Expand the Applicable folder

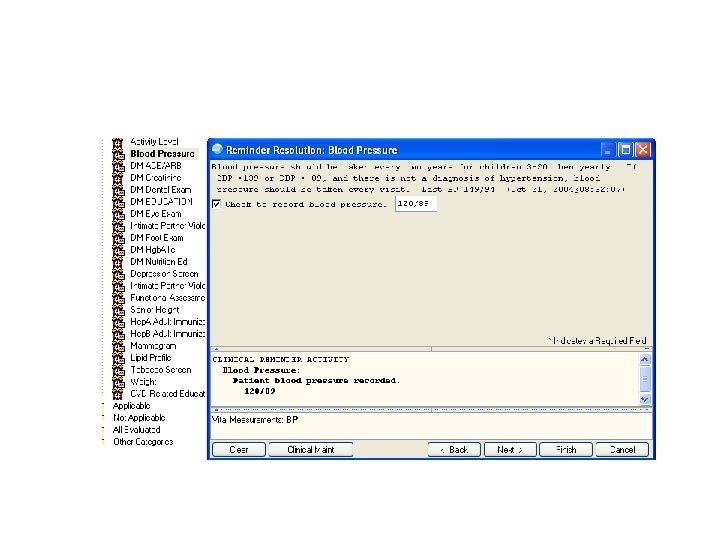tap(131, 406)
